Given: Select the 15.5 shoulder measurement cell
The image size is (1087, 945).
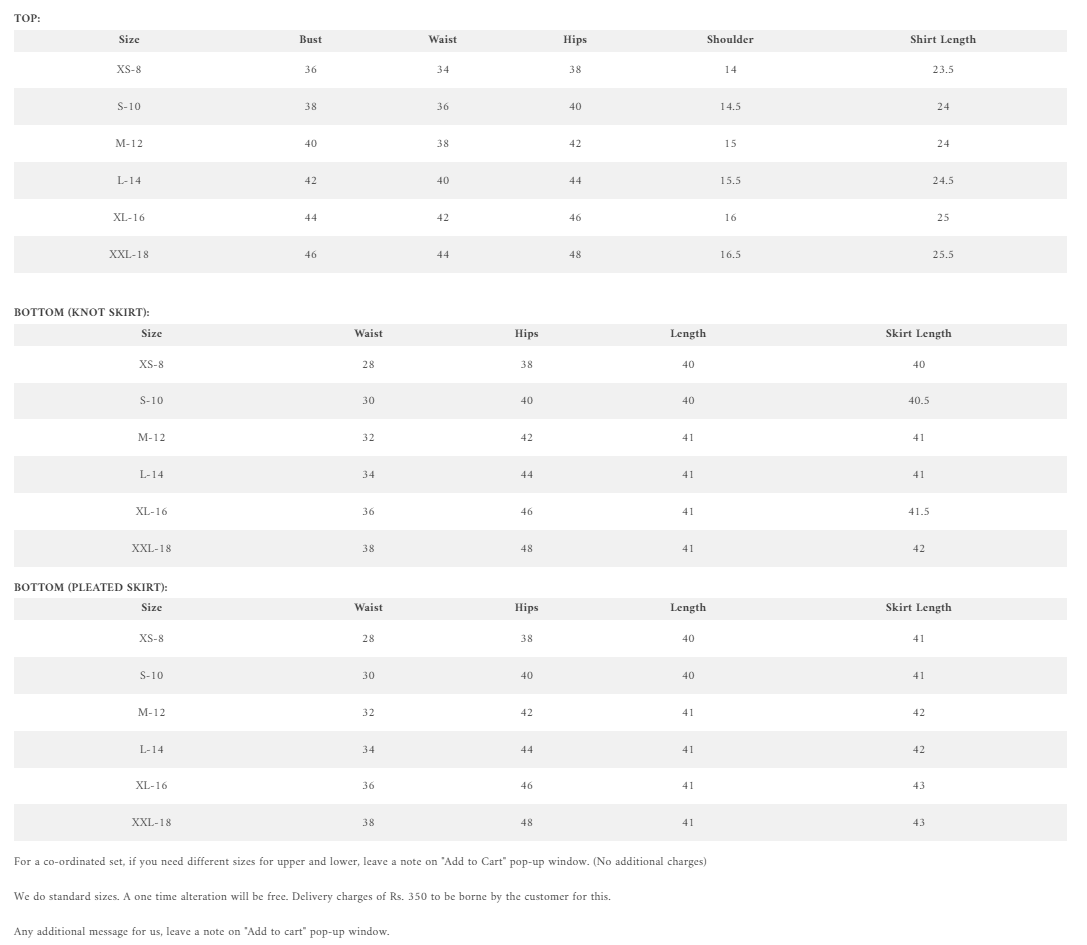Looking at the screenshot, I should coord(730,181).
